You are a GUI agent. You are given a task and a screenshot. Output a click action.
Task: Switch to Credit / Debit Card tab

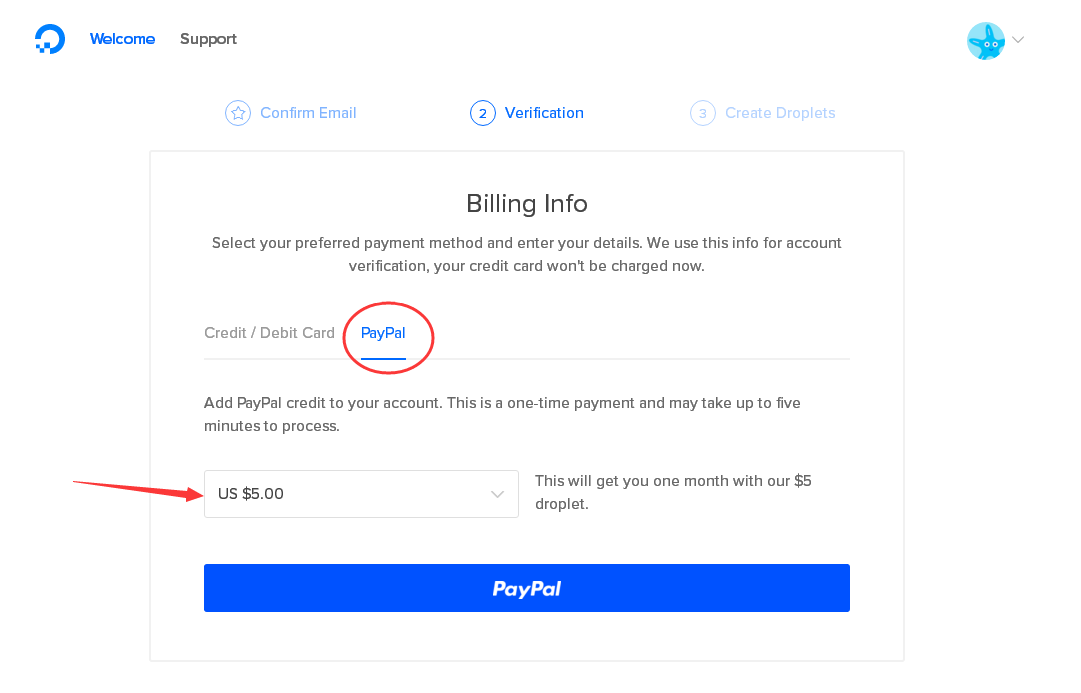(x=270, y=333)
